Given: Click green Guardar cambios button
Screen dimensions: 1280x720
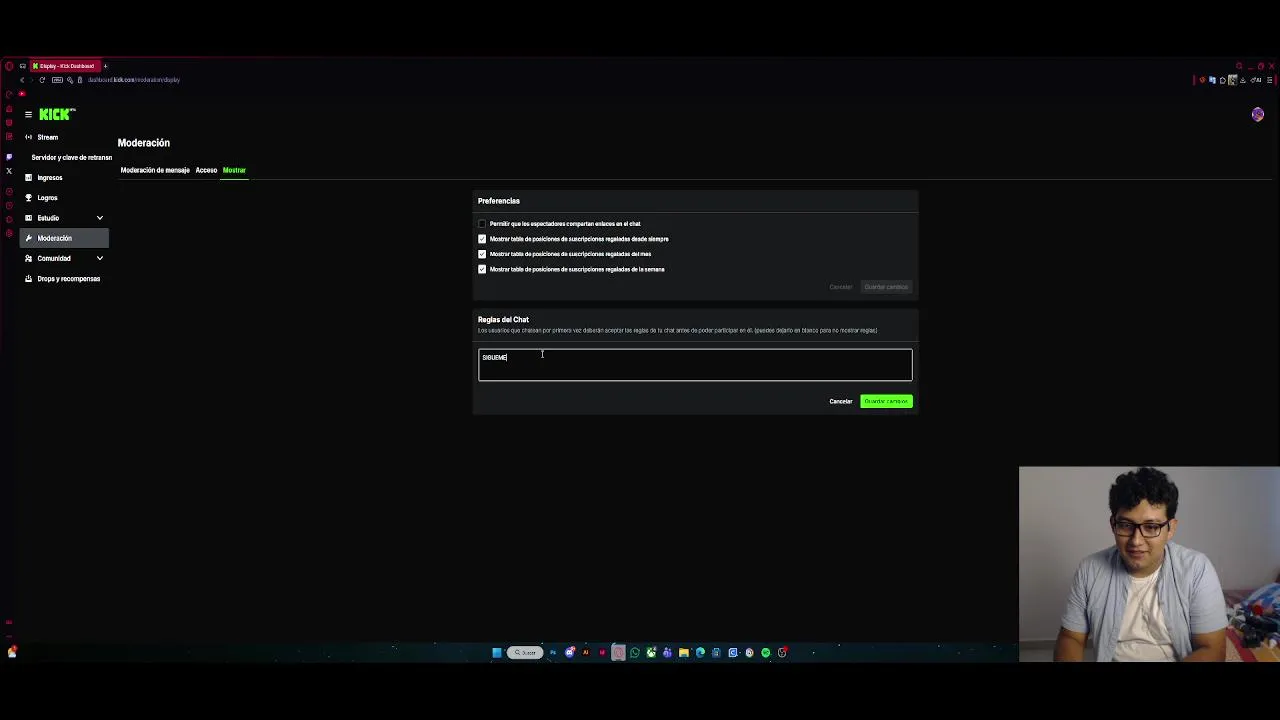Looking at the screenshot, I should tap(886, 401).
